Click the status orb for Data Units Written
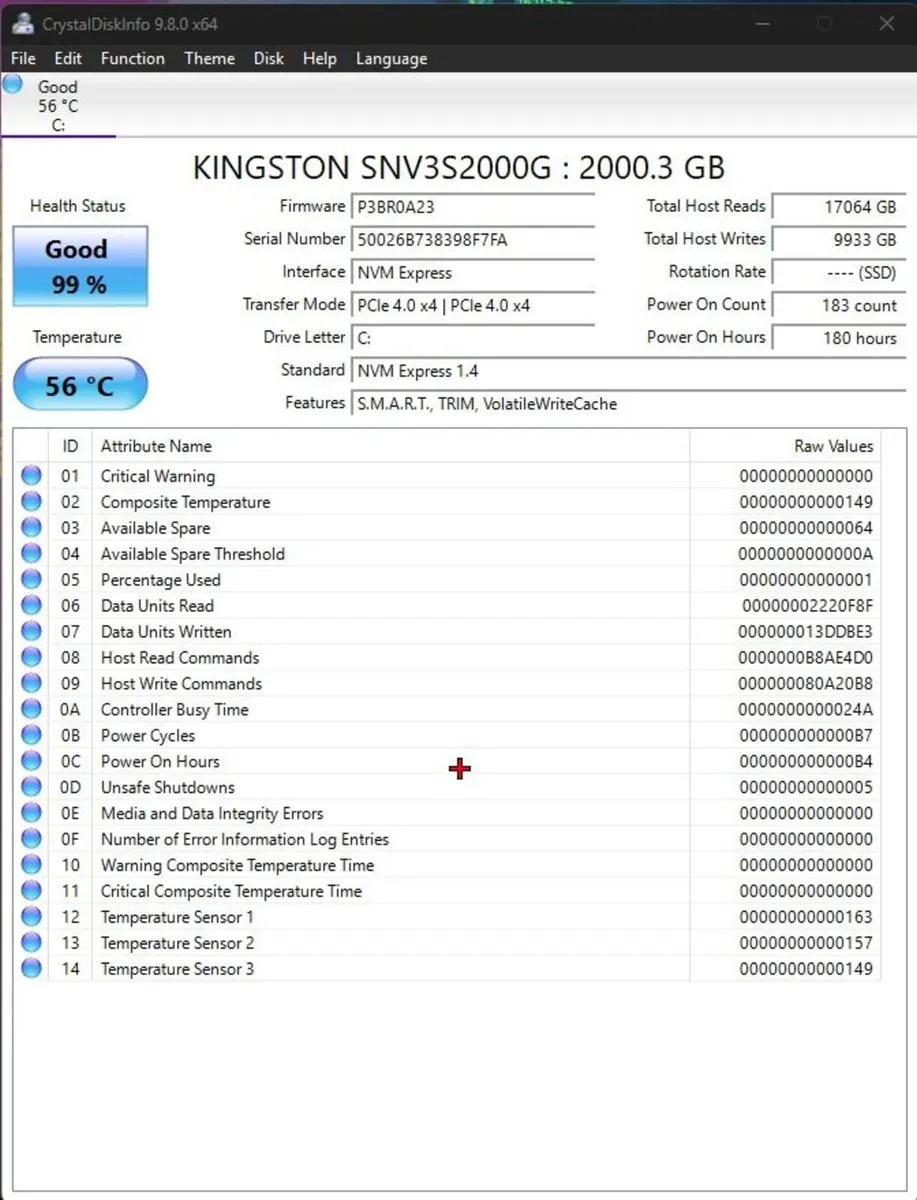The width and height of the screenshot is (917, 1200). click(32, 632)
